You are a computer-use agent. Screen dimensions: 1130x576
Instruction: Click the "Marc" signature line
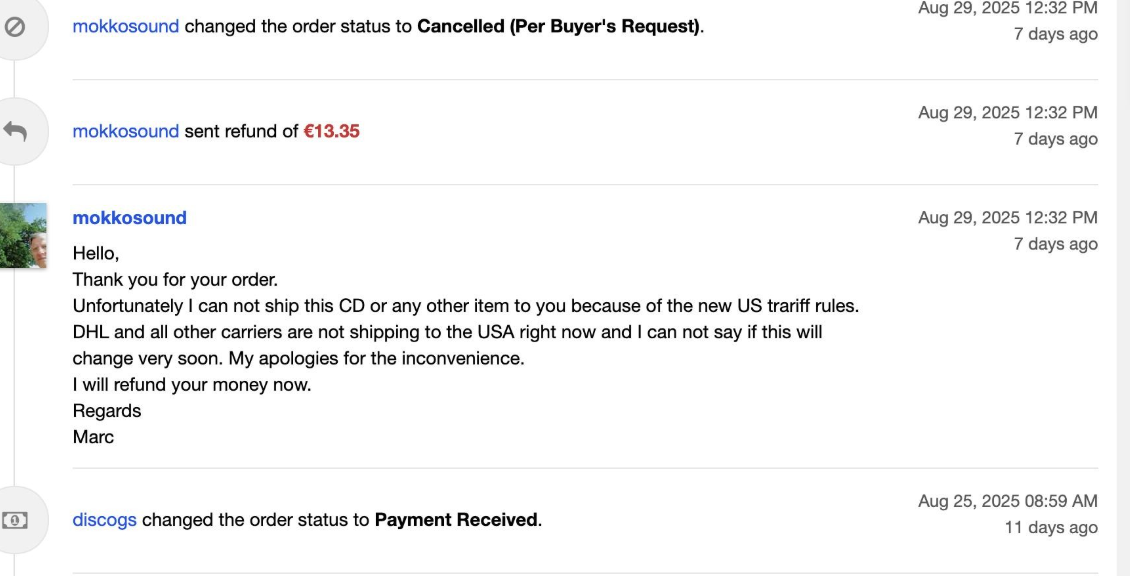pos(94,437)
